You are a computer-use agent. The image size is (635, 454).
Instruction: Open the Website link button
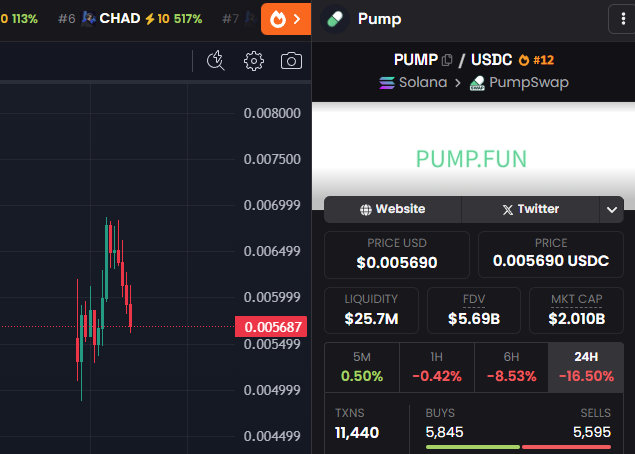tap(392, 209)
